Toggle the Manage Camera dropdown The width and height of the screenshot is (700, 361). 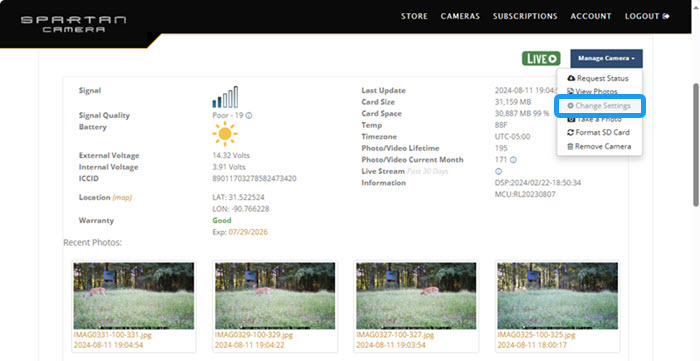tap(606, 58)
